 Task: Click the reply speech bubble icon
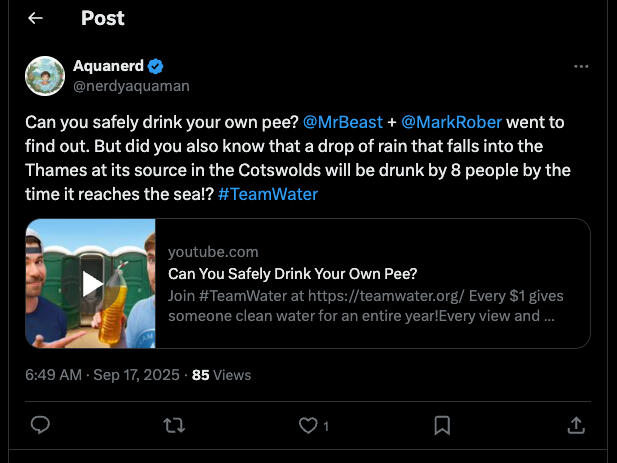tap(41, 425)
